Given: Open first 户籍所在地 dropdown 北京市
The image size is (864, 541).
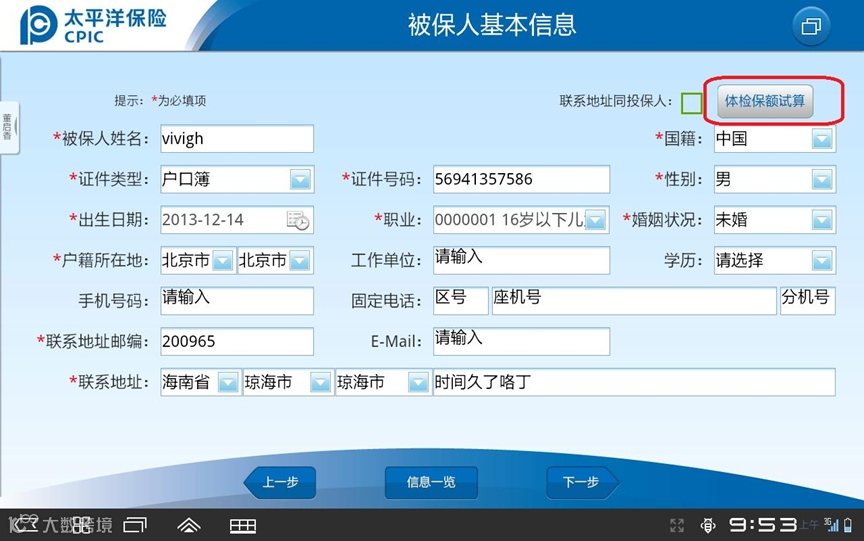Looking at the screenshot, I should [x=198, y=260].
